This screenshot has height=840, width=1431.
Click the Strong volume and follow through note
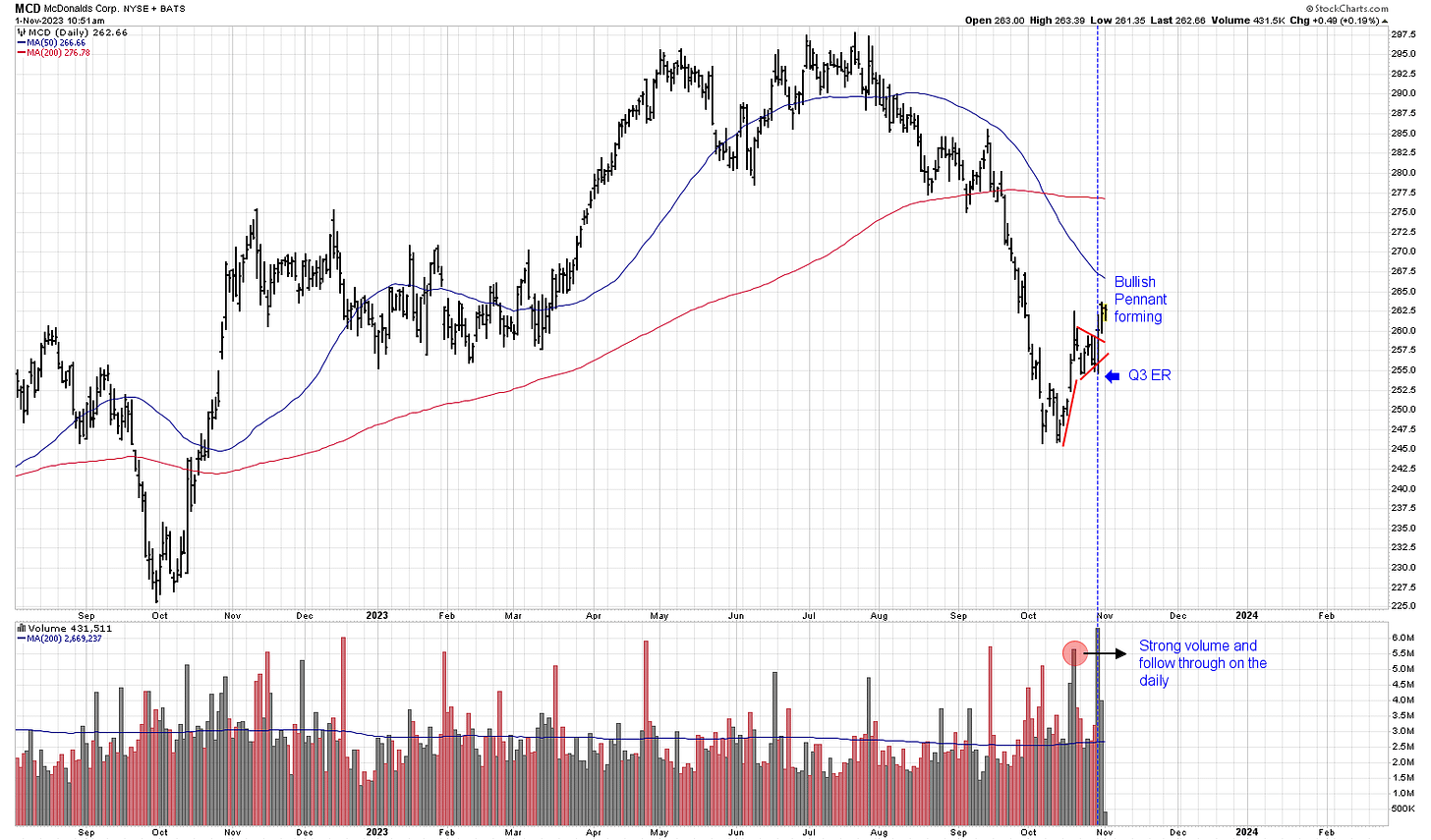(x=1203, y=663)
